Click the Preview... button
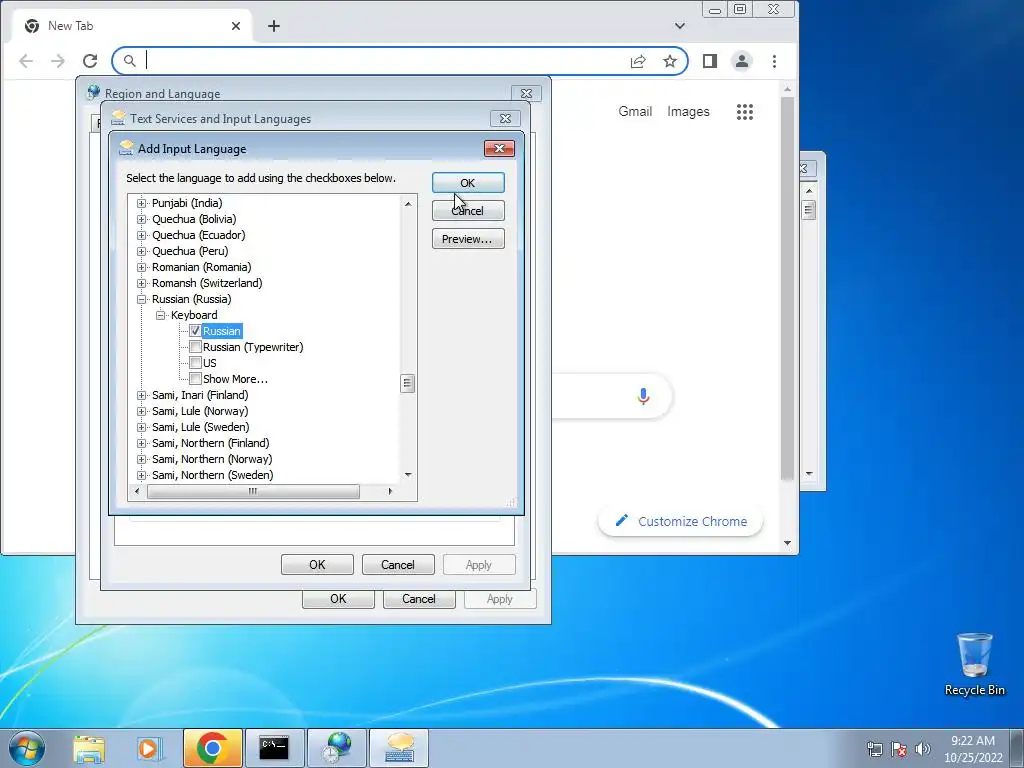The image size is (1024, 768). tap(468, 239)
